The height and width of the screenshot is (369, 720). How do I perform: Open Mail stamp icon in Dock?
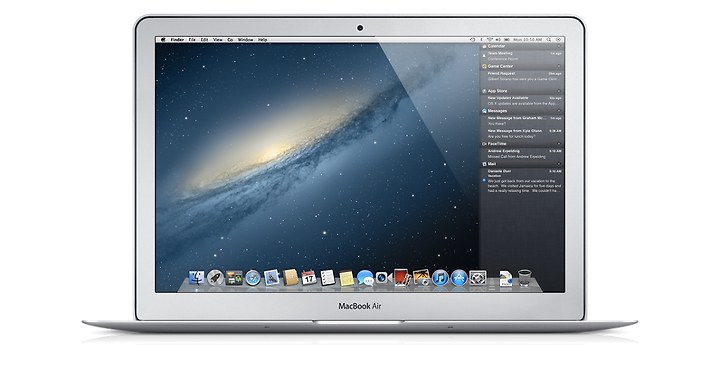271,277
